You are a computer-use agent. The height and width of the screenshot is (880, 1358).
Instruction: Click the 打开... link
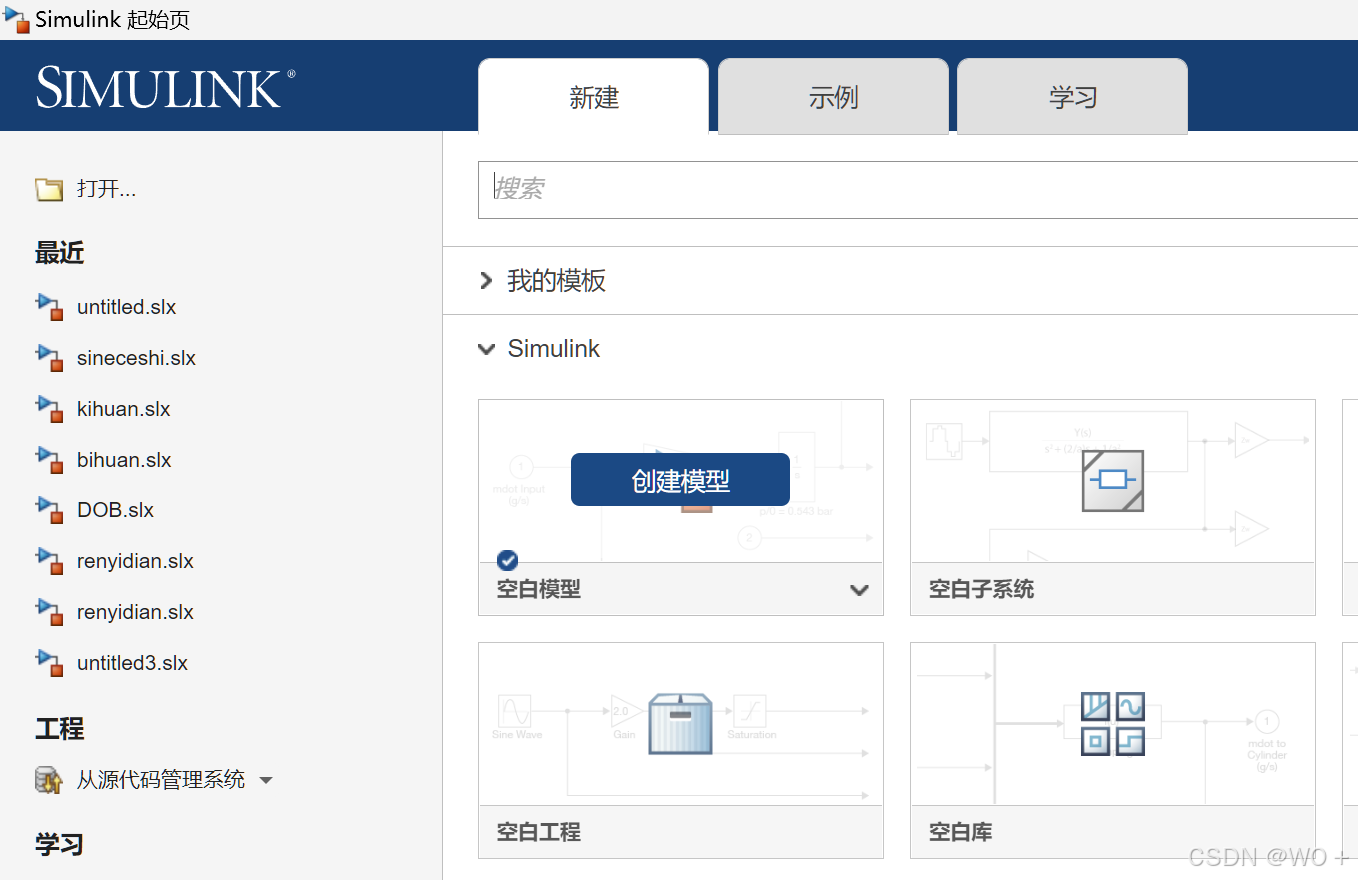click(106, 189)
